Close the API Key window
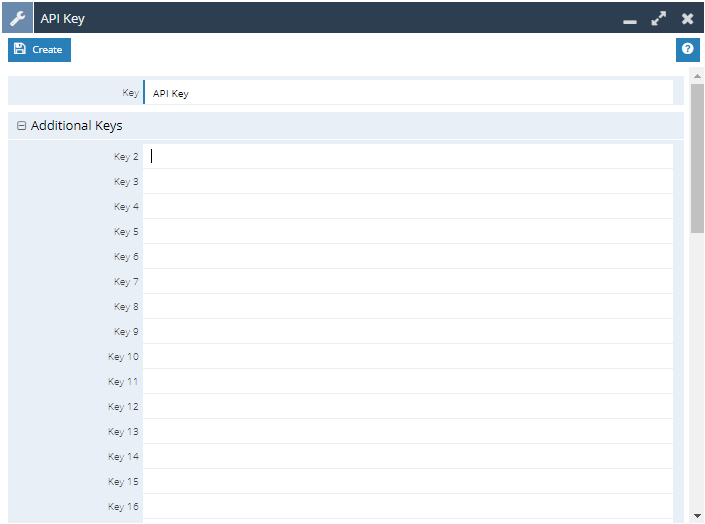Screen dimensions: 705x524 [x=688, y=18]
